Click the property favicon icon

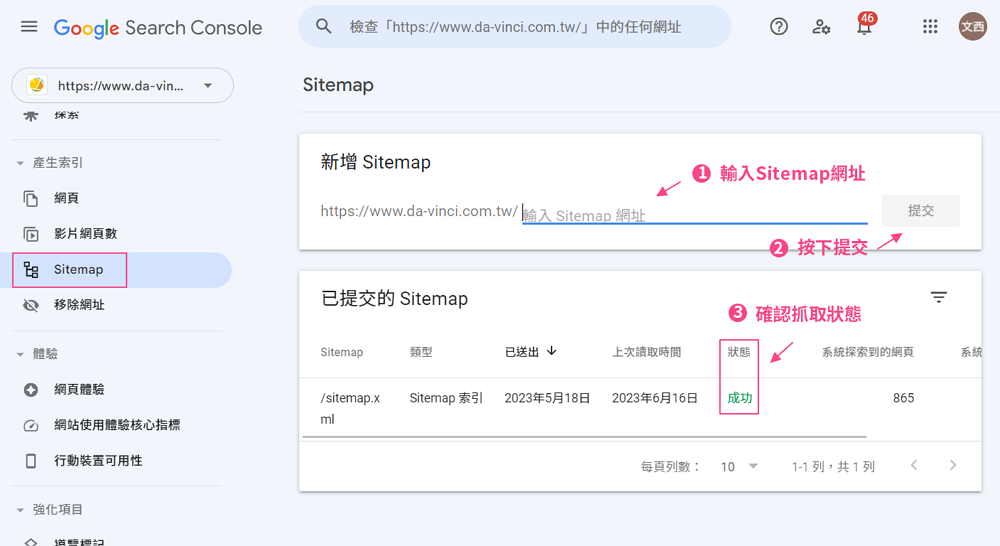click(x=36, y=85)
